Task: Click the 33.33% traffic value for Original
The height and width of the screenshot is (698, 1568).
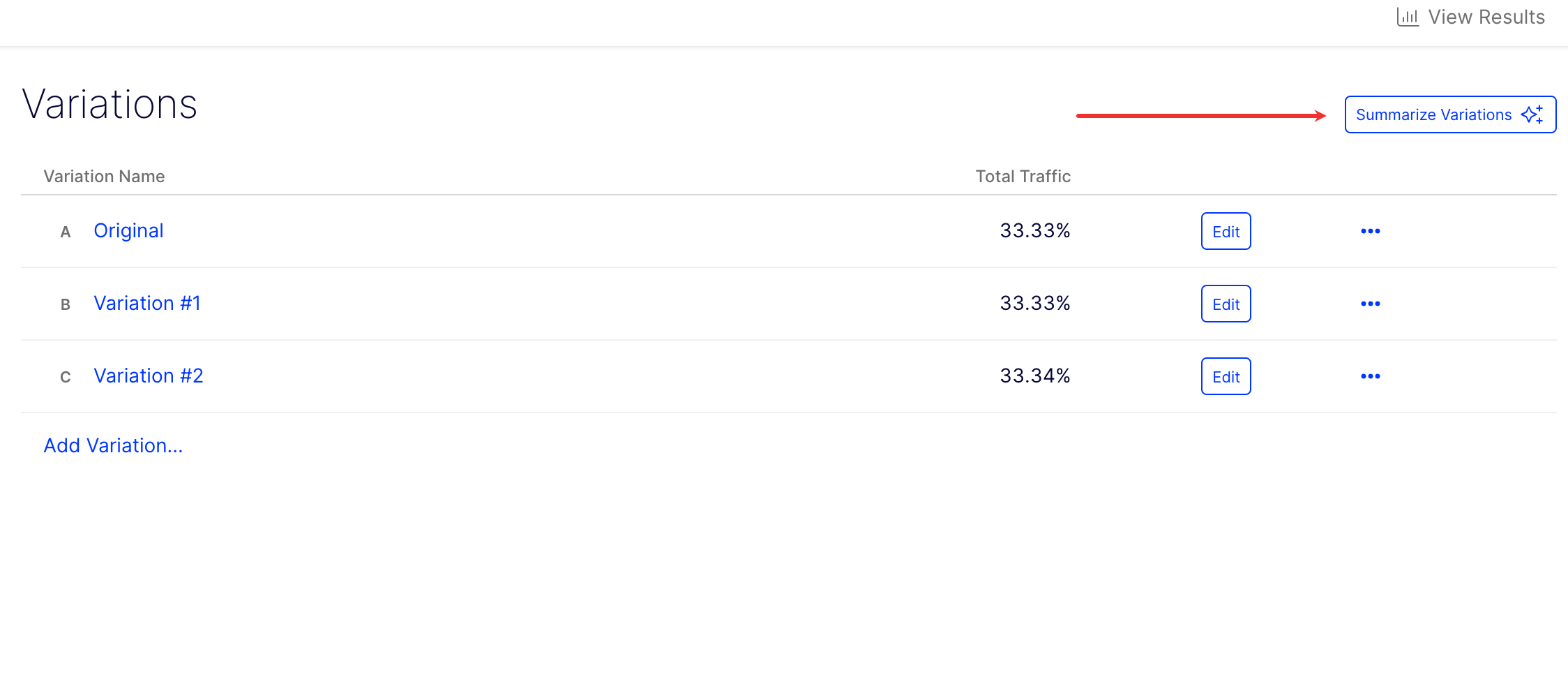Action: pyautogui.click(x=1035, y=231)
